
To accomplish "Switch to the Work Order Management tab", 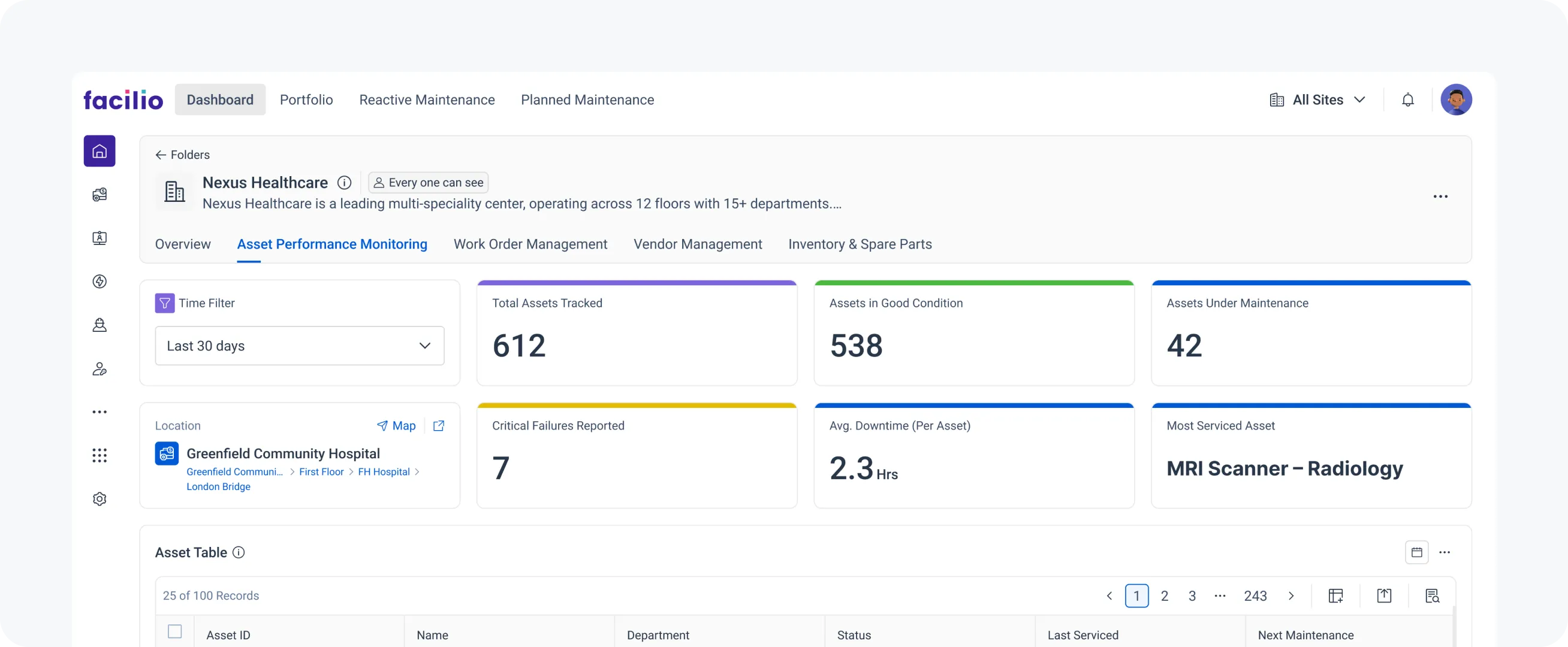I will (530, 244).
